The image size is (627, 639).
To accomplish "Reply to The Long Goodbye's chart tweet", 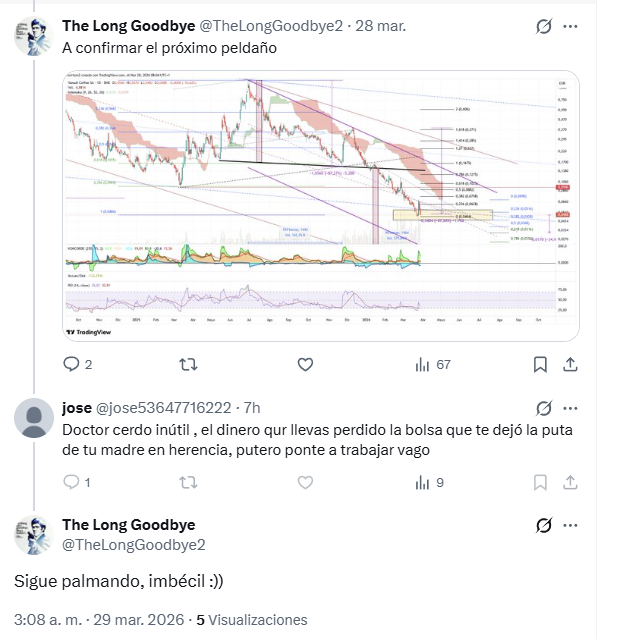I will point(71,365).
